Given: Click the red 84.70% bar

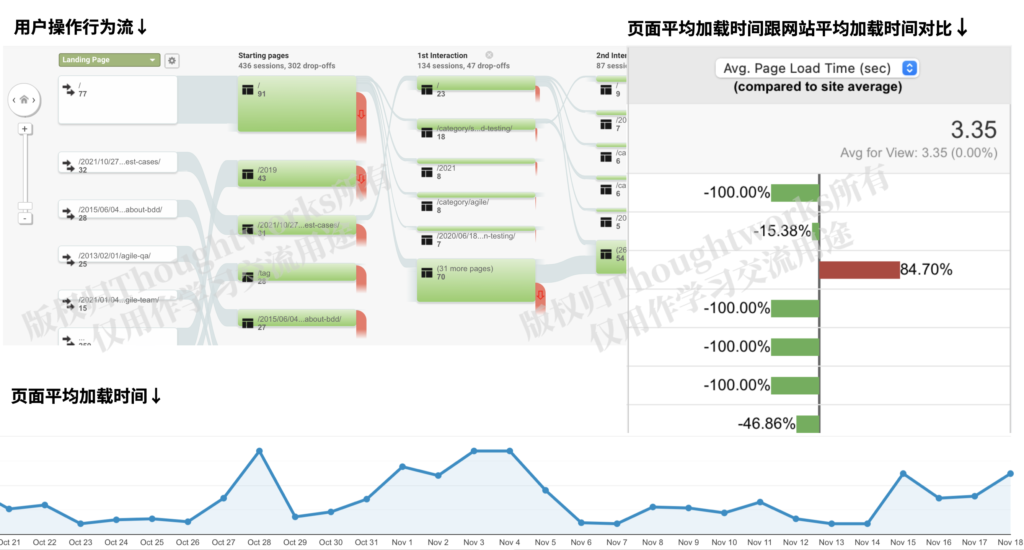Looking at the screenshot, I should tap(859, 270).
